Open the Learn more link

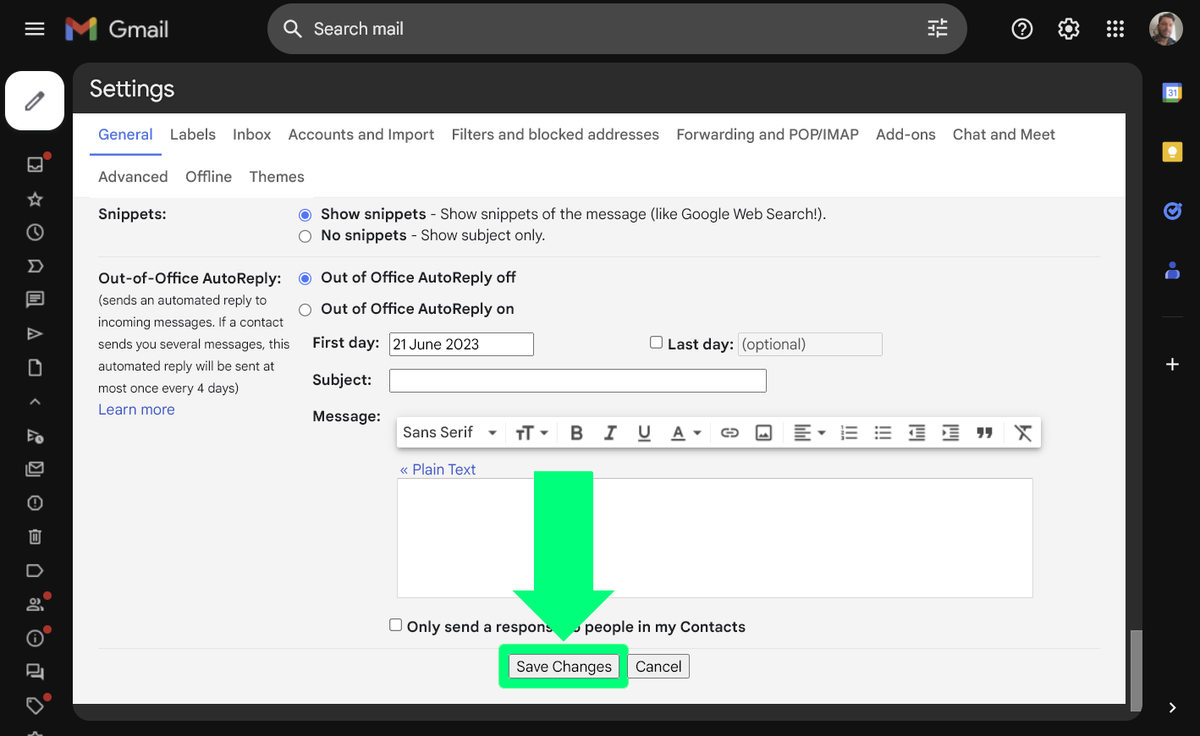pos(136,409)
